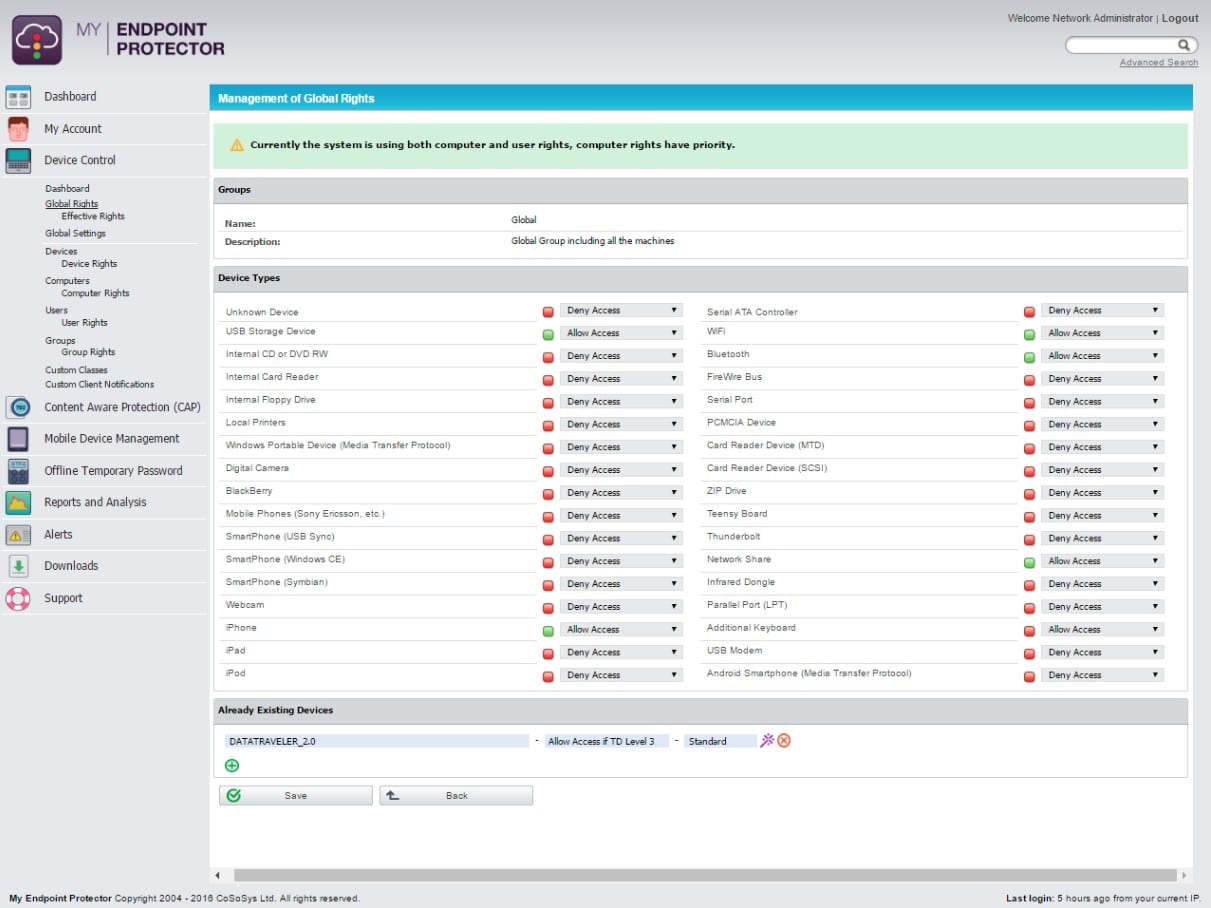The image size is (1211, 908).
Task: Click the Save button
Action: coord(296,795)
